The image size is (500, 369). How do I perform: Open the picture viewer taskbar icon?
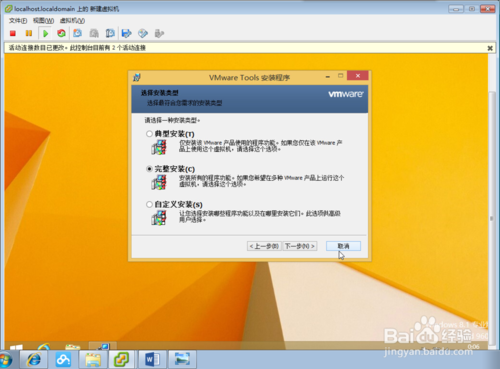pyautogui.click(x=182, y=360)
